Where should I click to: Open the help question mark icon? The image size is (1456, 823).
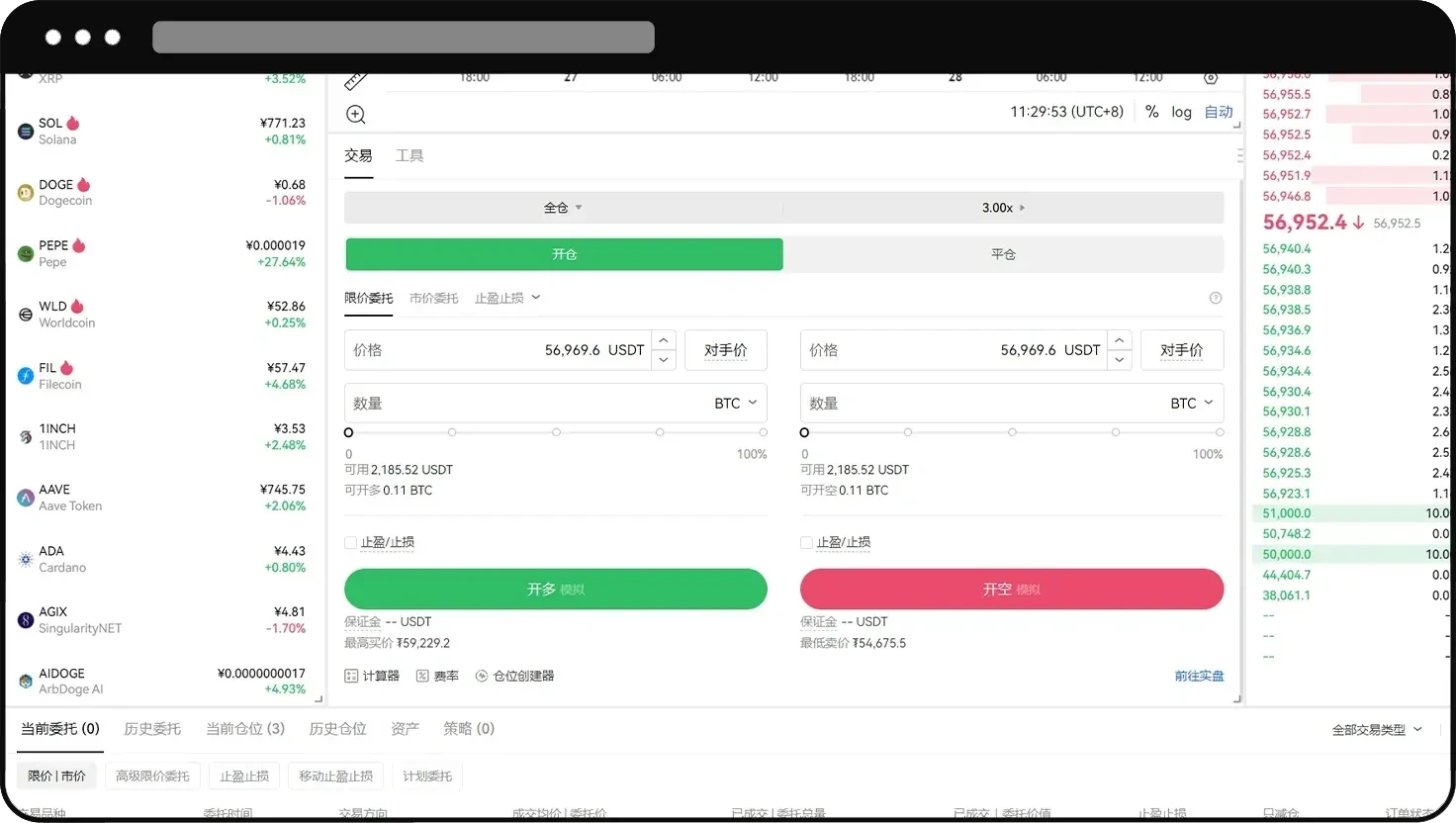coord(1216,297)
